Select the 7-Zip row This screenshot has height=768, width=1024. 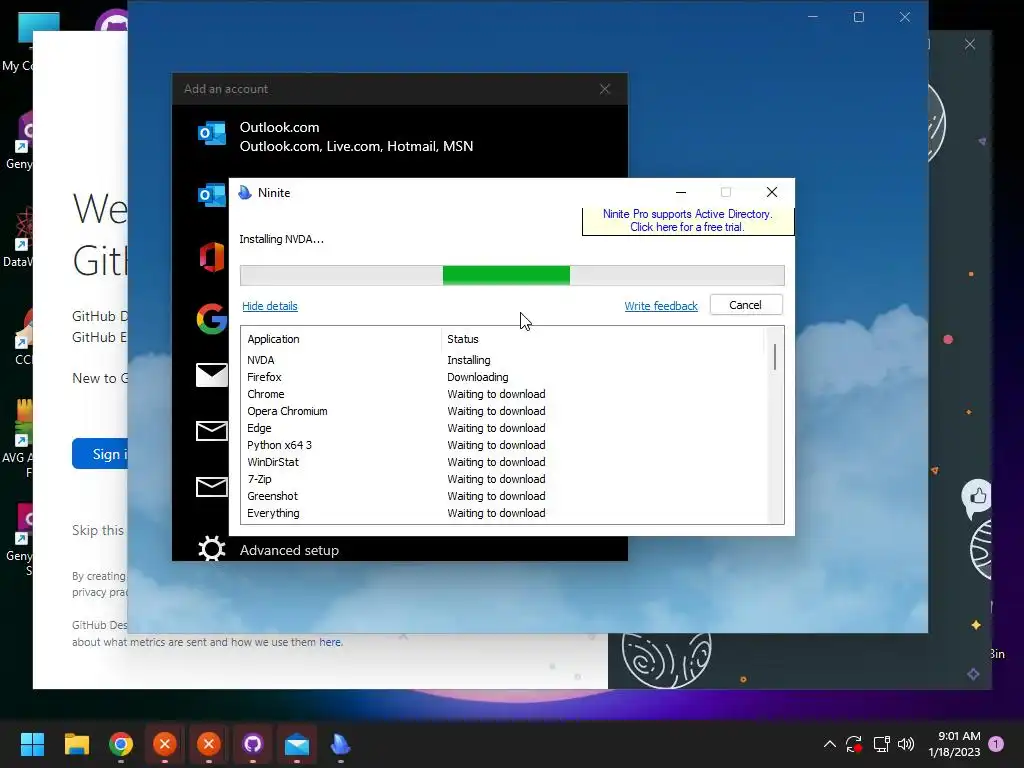click(503, 479)
